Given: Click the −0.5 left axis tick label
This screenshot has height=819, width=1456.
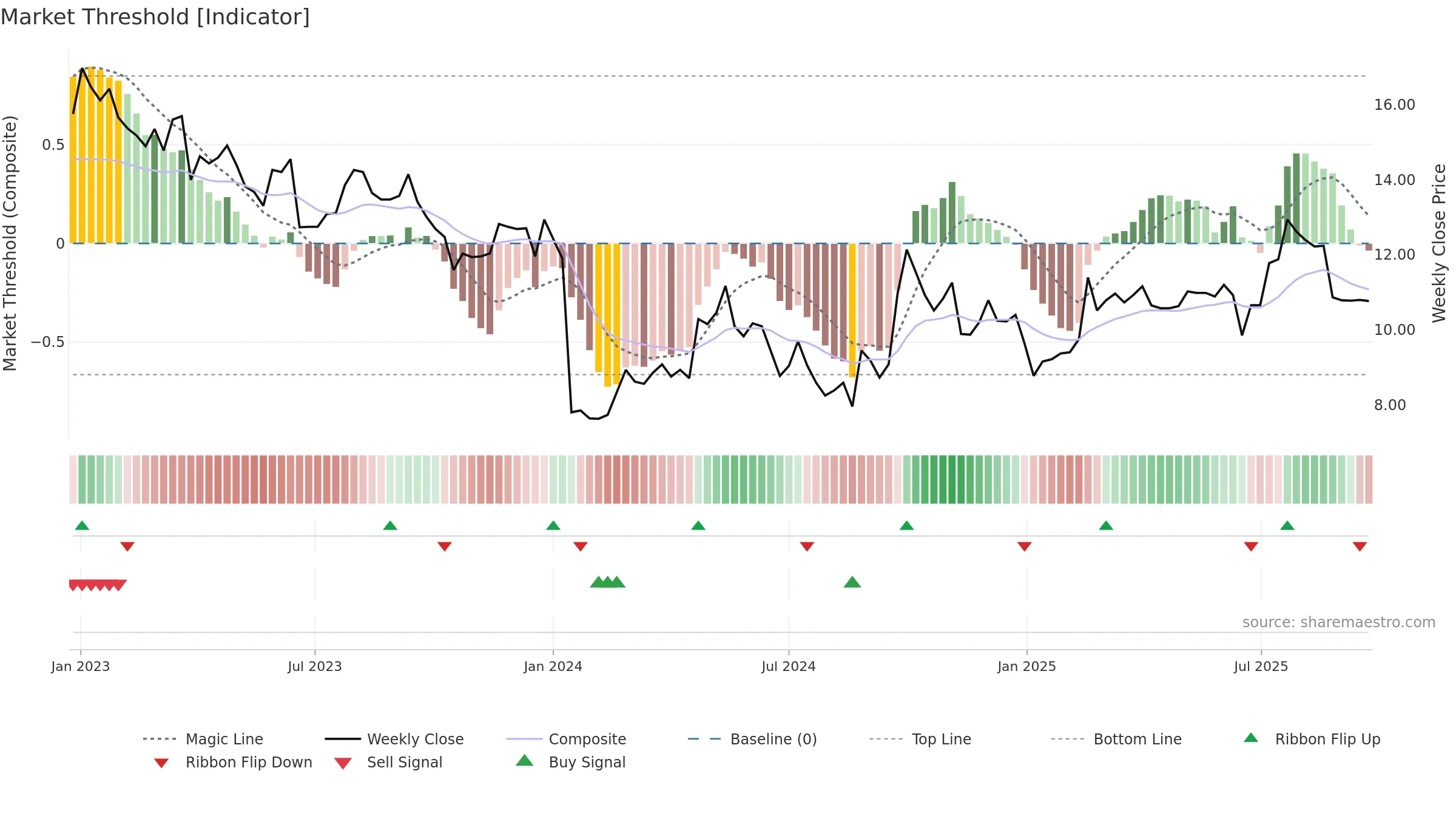Looking at the screenshot, I should pyautogui.click(x=48, y=342).
